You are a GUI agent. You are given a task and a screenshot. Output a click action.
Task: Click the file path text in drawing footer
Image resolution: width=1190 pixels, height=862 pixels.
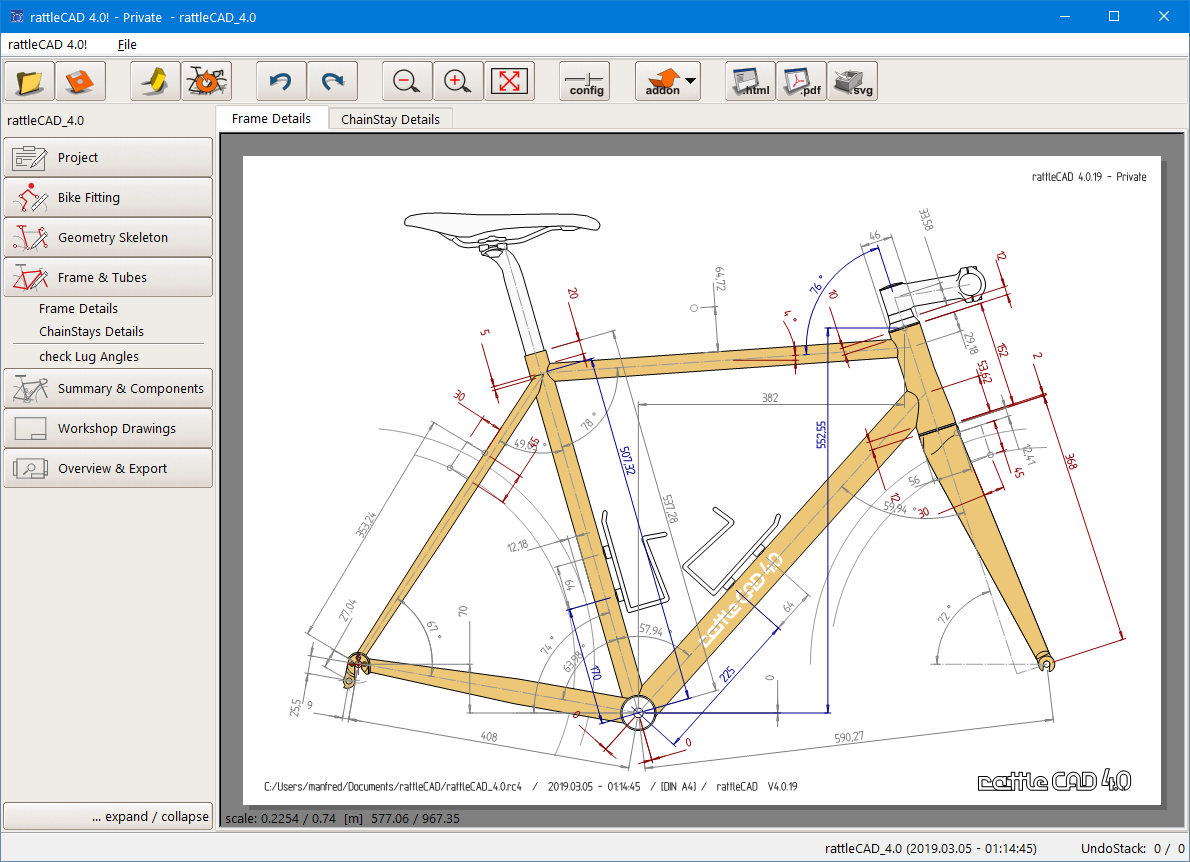pyautogui.click(x=392, y=787)
